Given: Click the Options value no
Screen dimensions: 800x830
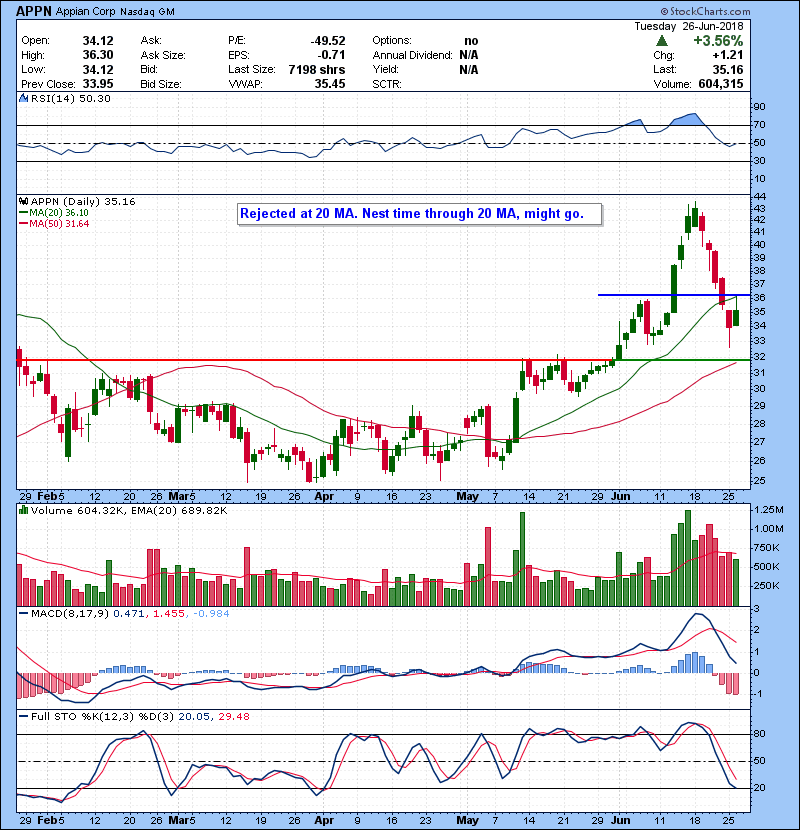Looking at the screenshot, I should point(471,41).
